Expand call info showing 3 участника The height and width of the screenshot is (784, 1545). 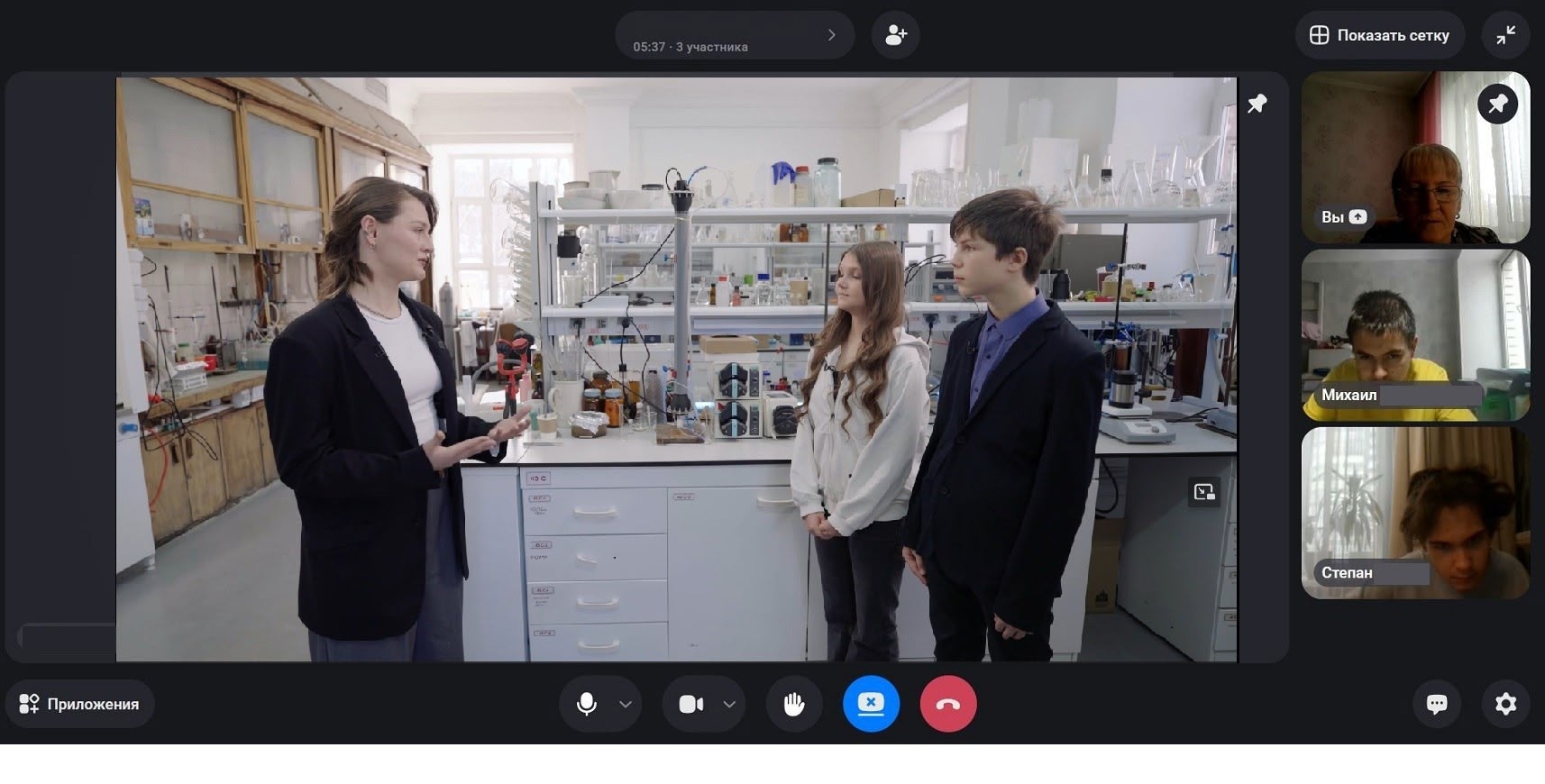coord(734,35)
